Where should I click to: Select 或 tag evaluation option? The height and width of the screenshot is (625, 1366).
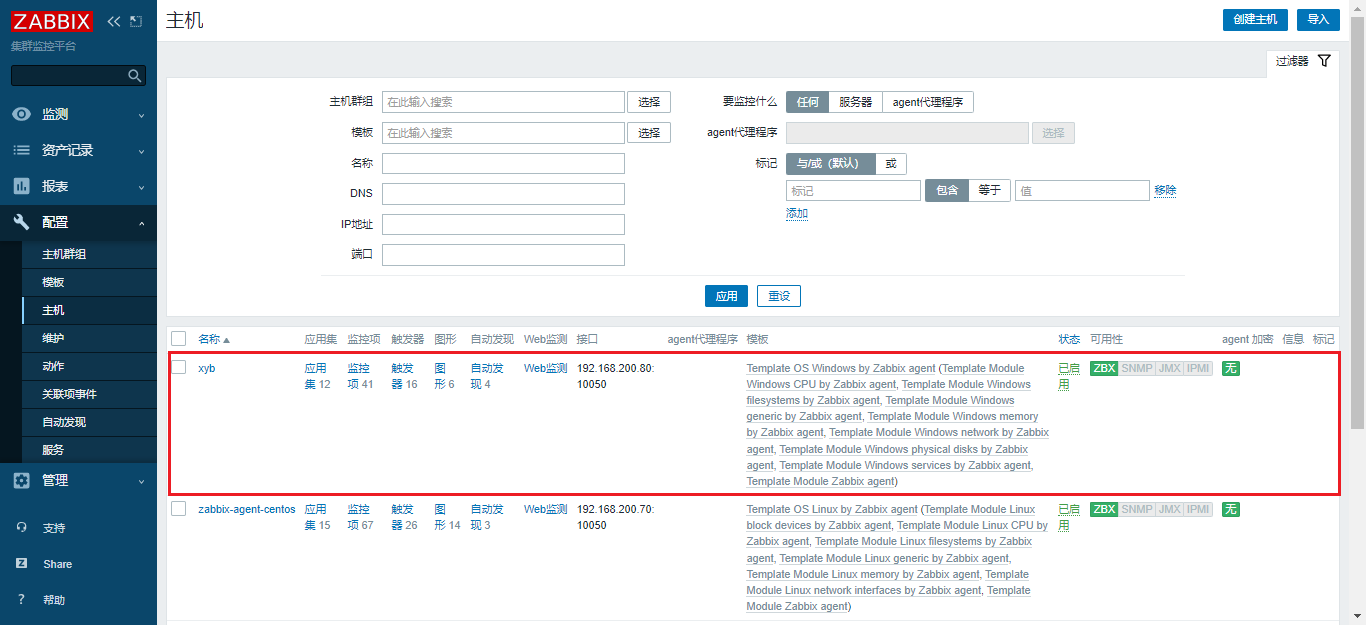click(891, 163)
